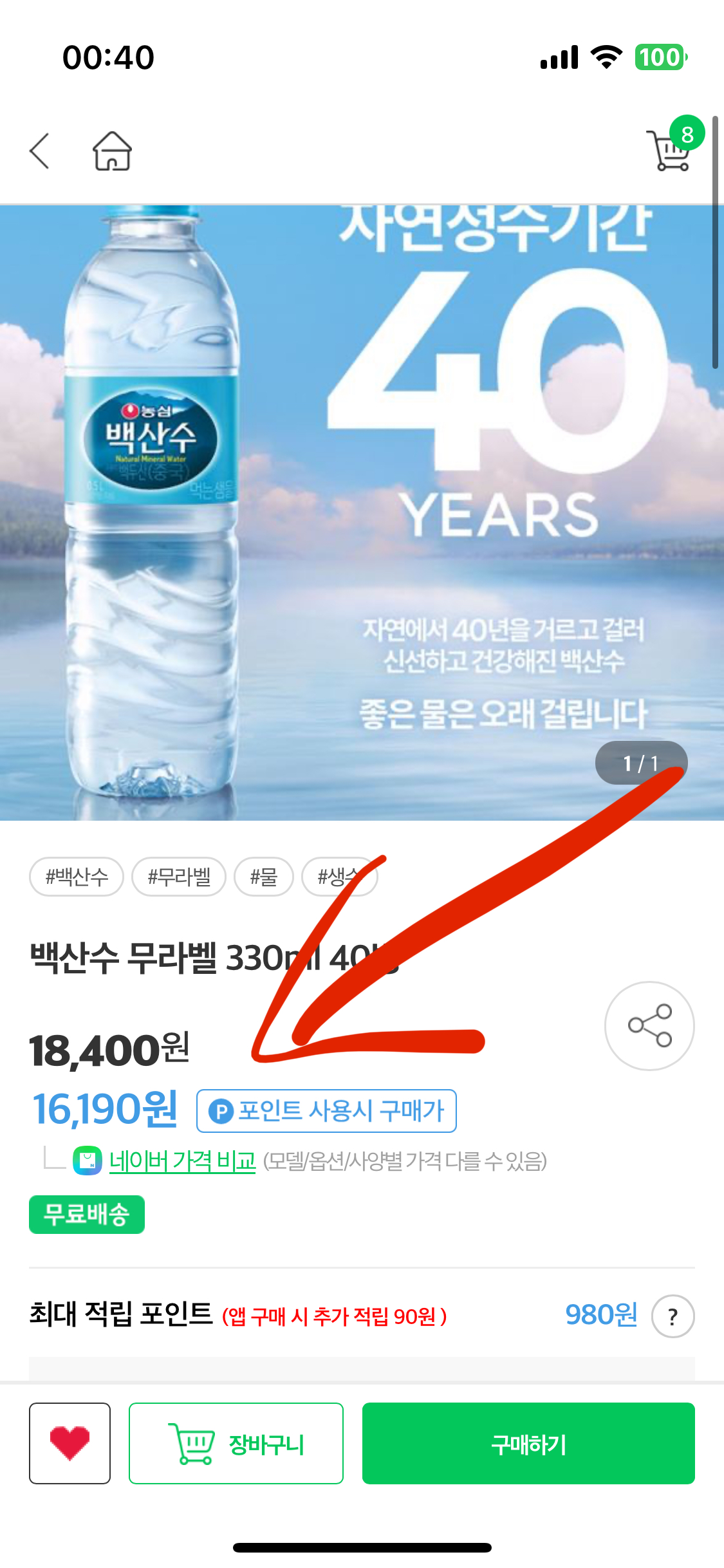Select the #백산수 hashtag
The width and height of the screenshot is (724, 1568).
[77, 876]
